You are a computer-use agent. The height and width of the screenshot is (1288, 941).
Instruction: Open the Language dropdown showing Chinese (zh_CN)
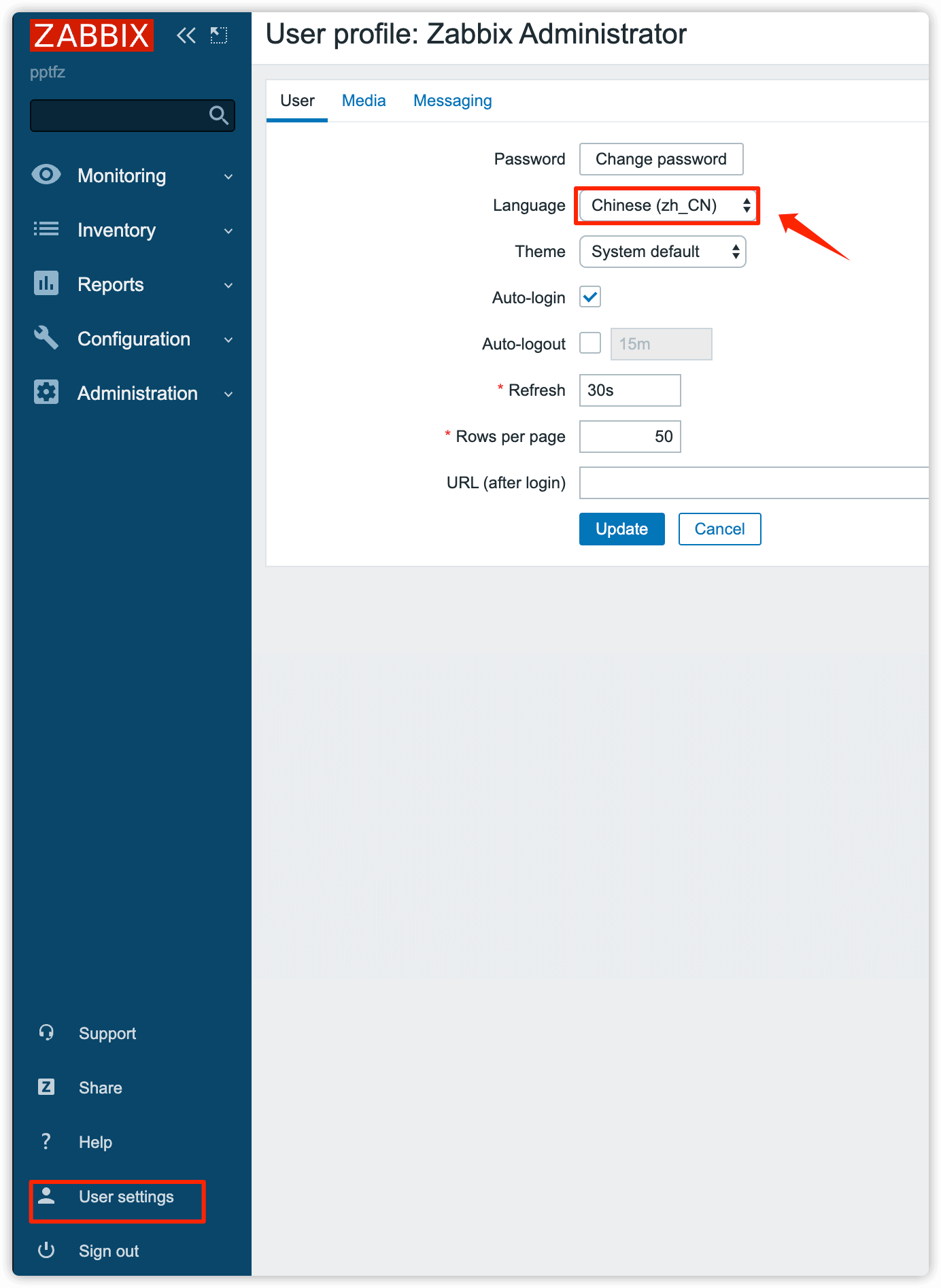click(668, 205)
